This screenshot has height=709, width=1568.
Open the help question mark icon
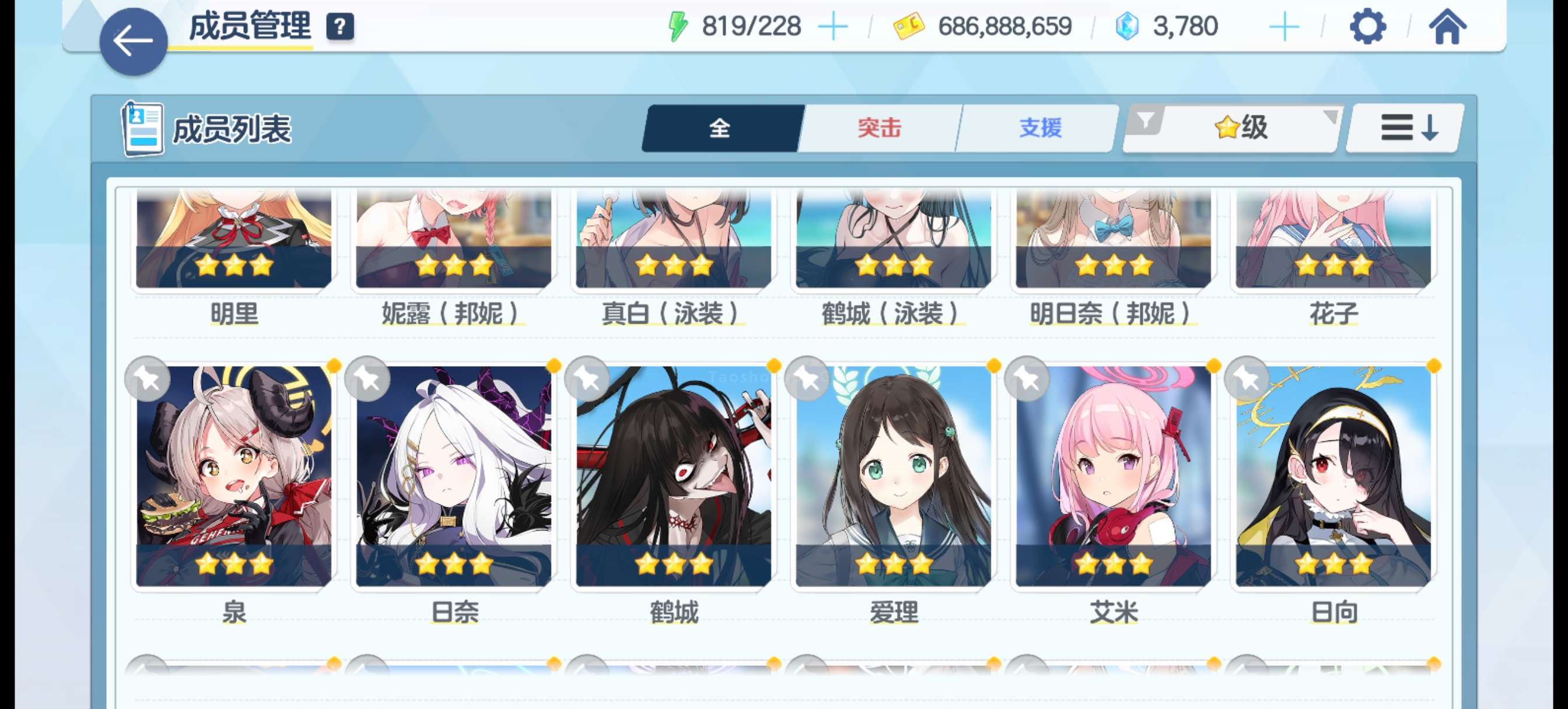pyautogui.click(x=339, y=27)
